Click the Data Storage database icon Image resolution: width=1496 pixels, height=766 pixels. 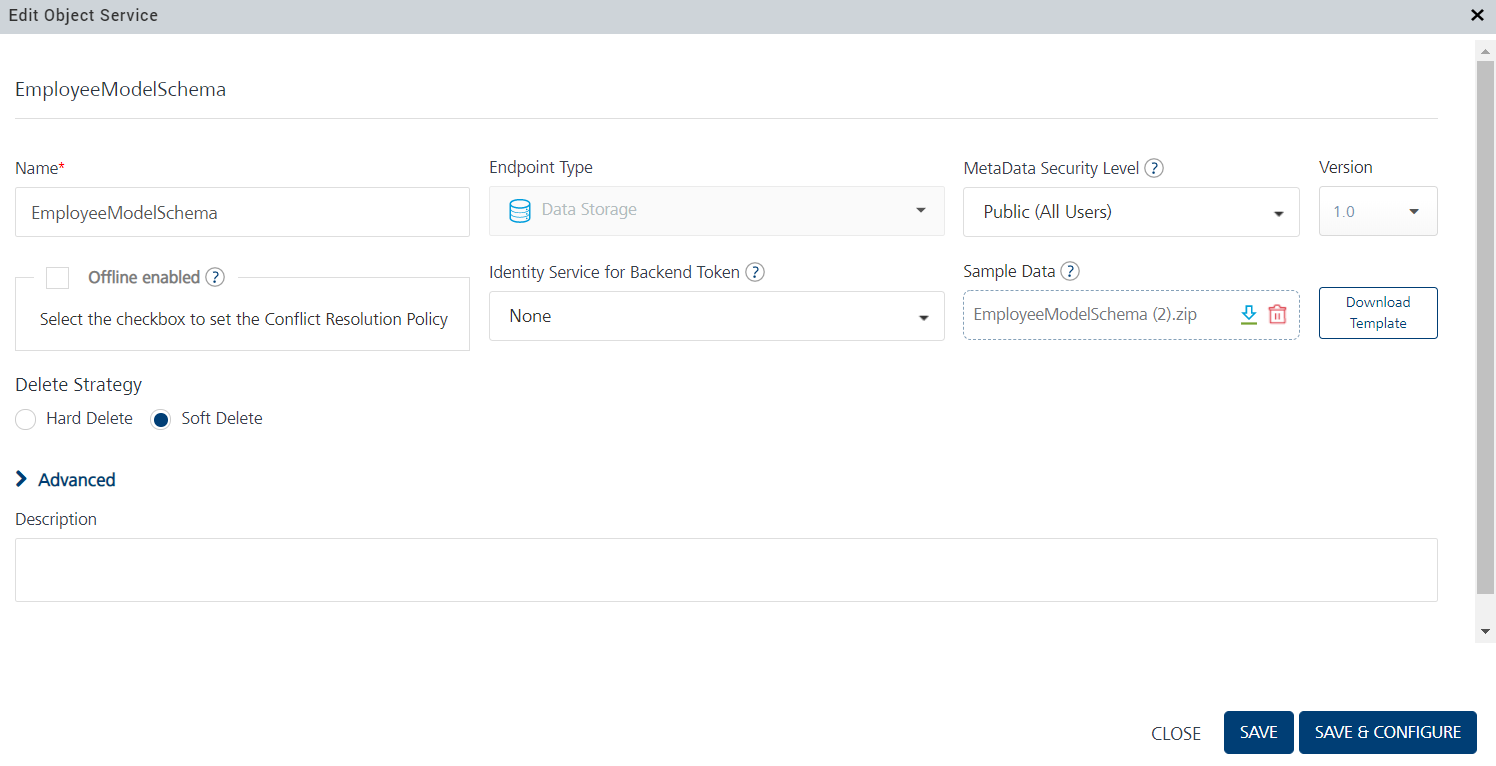coord(520,211)
